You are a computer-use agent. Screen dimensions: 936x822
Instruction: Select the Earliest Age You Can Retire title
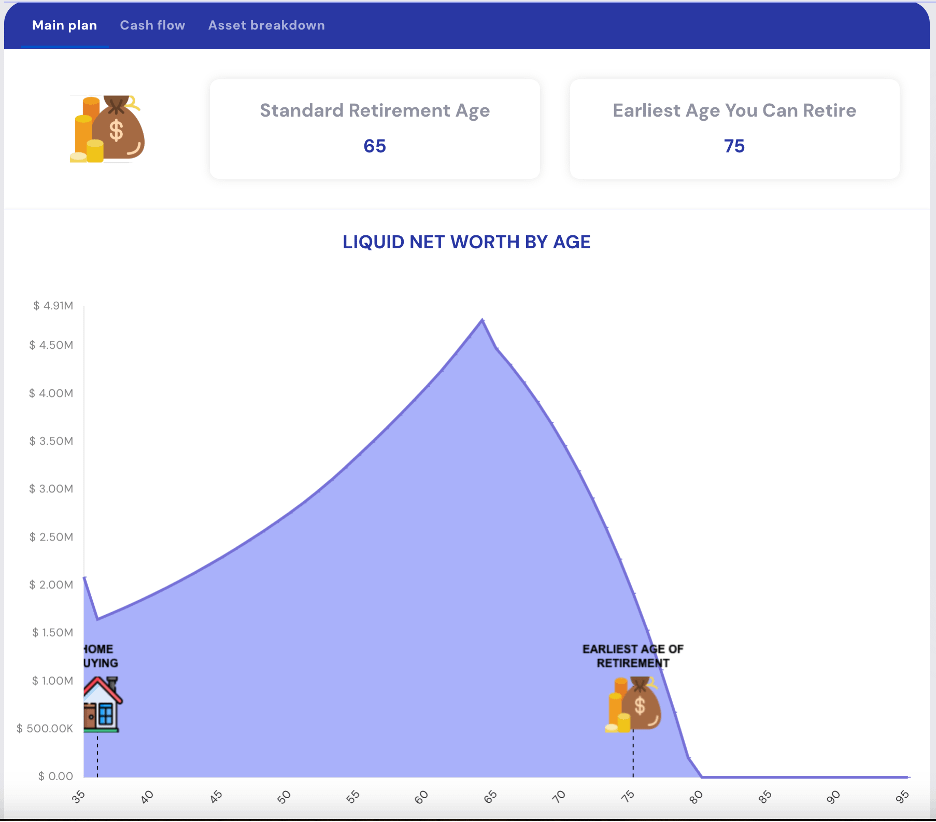pos(734,110)
